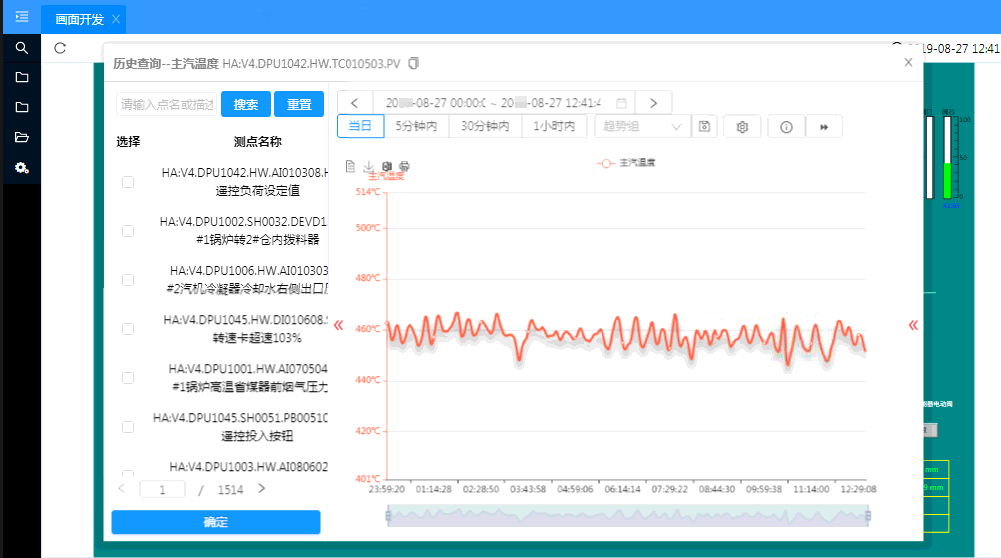Screen dimensions: 1001x558
Task: Select the 30分钟内 time tab
Action: coord(485,126)
